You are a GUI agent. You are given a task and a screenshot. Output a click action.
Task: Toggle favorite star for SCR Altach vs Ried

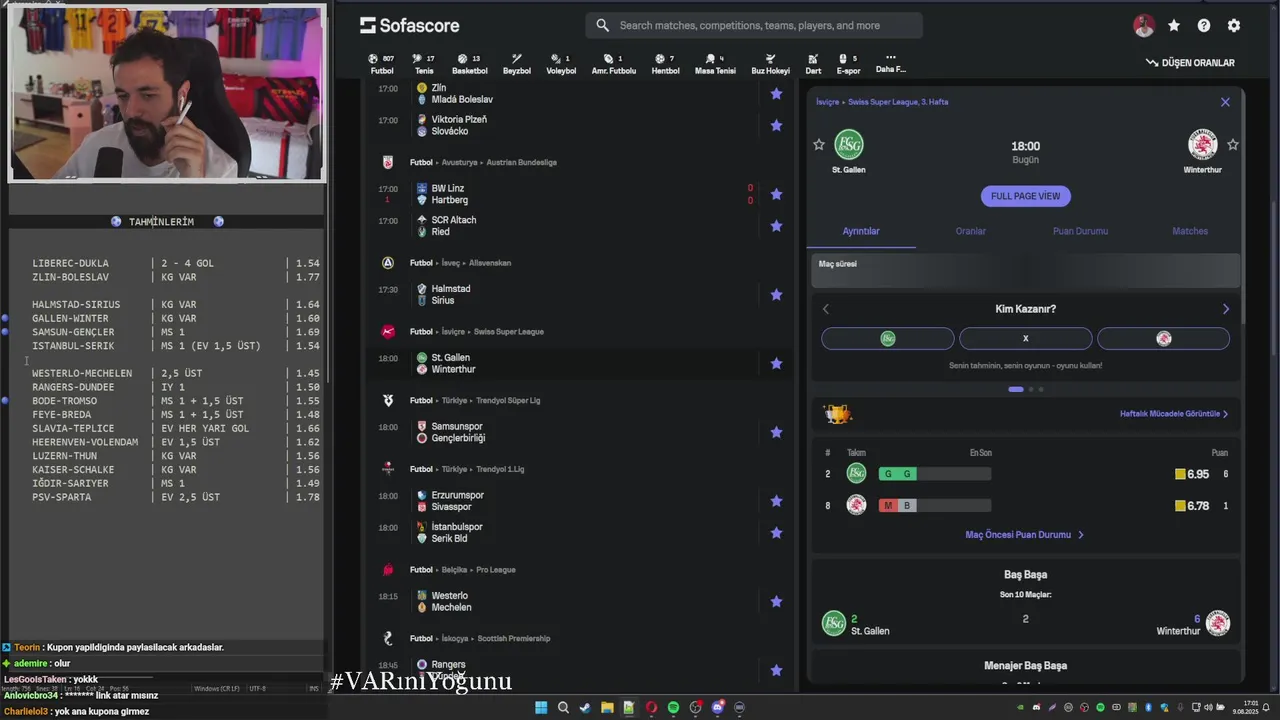(x=776, y=226)
